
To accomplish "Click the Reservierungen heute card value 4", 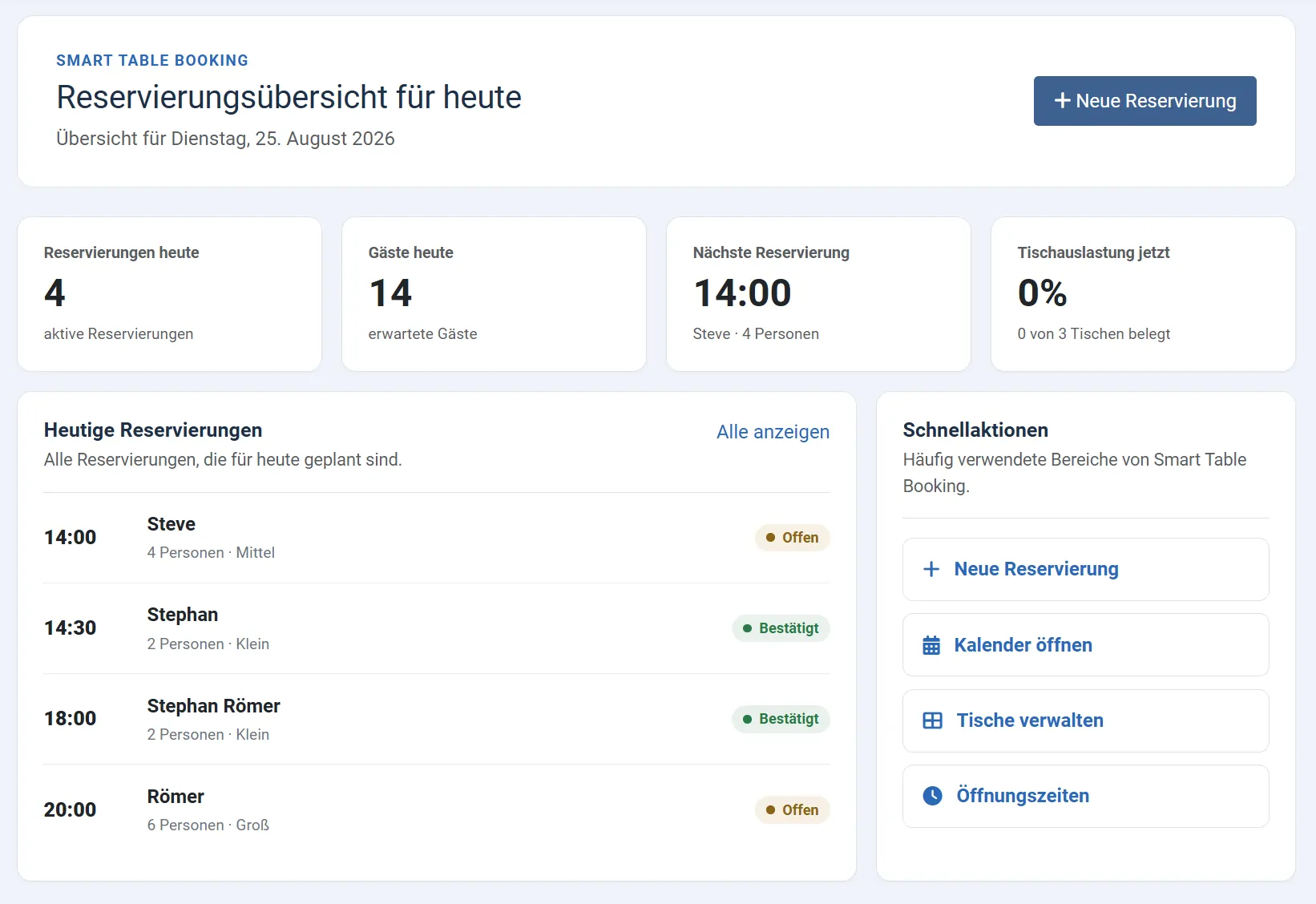I will coord(54,293).
